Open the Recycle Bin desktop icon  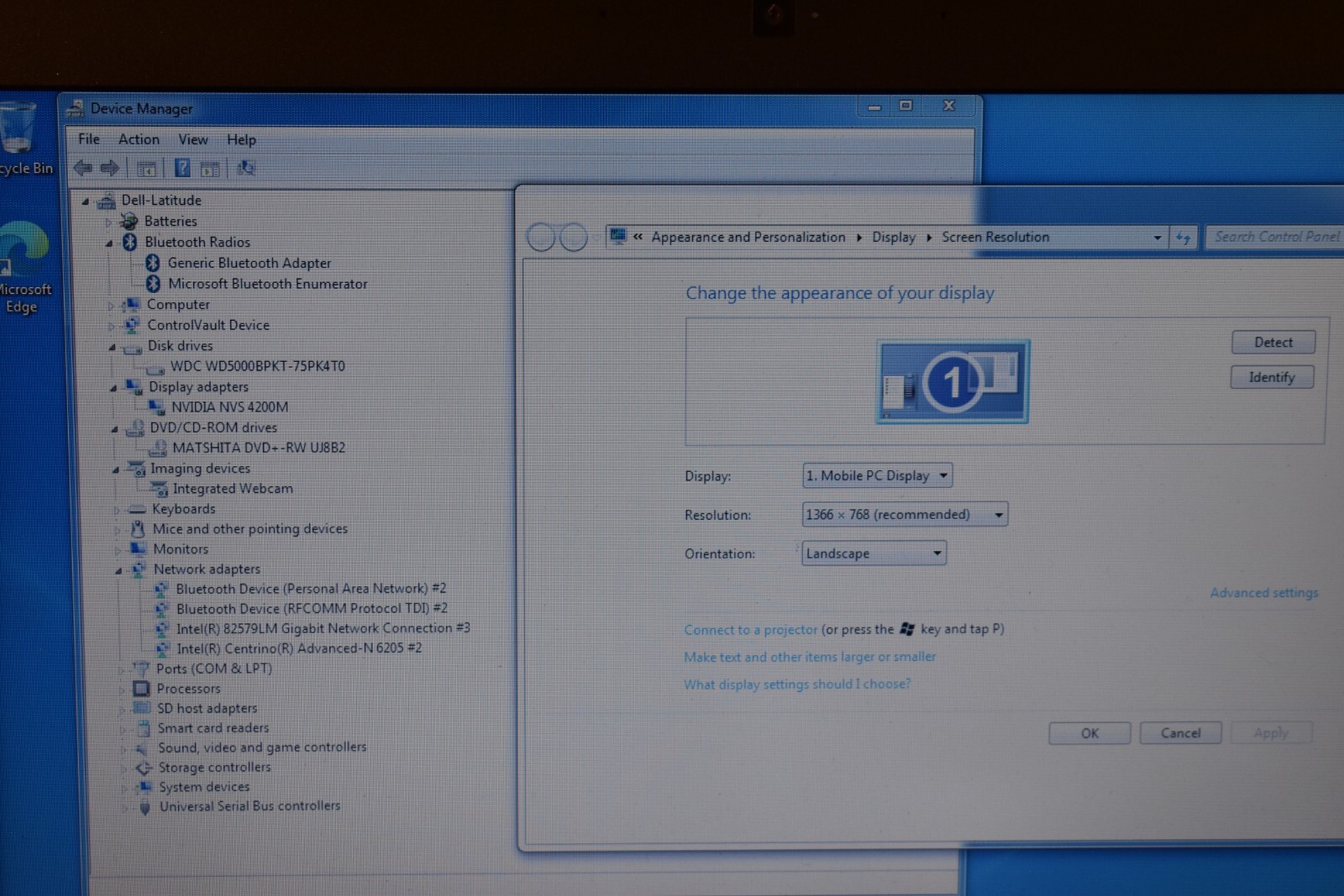(x=18, y=139)
